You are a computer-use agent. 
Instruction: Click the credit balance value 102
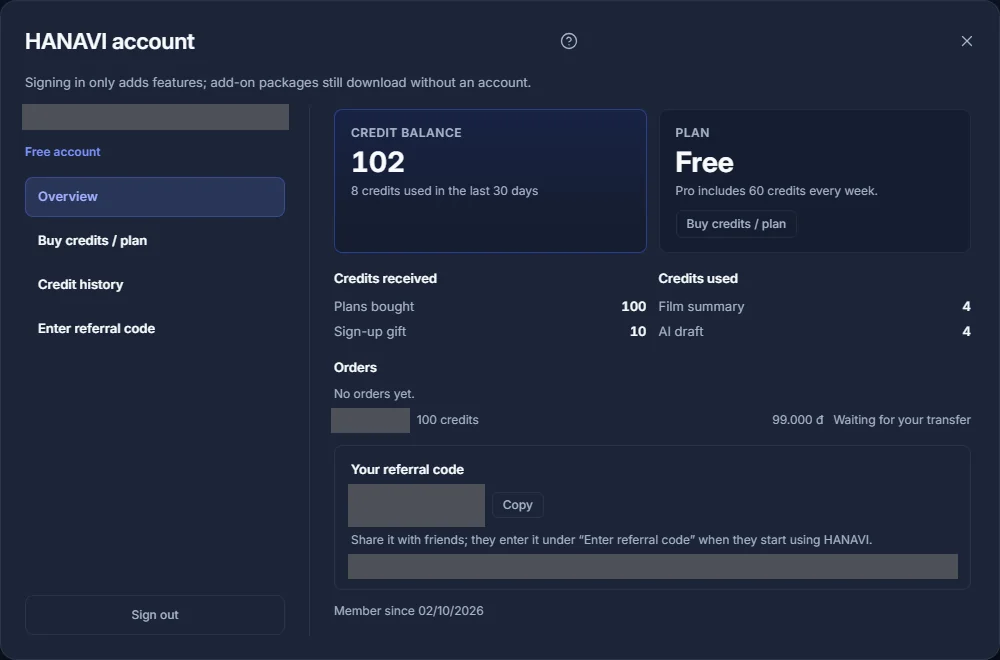click(378, 162)
